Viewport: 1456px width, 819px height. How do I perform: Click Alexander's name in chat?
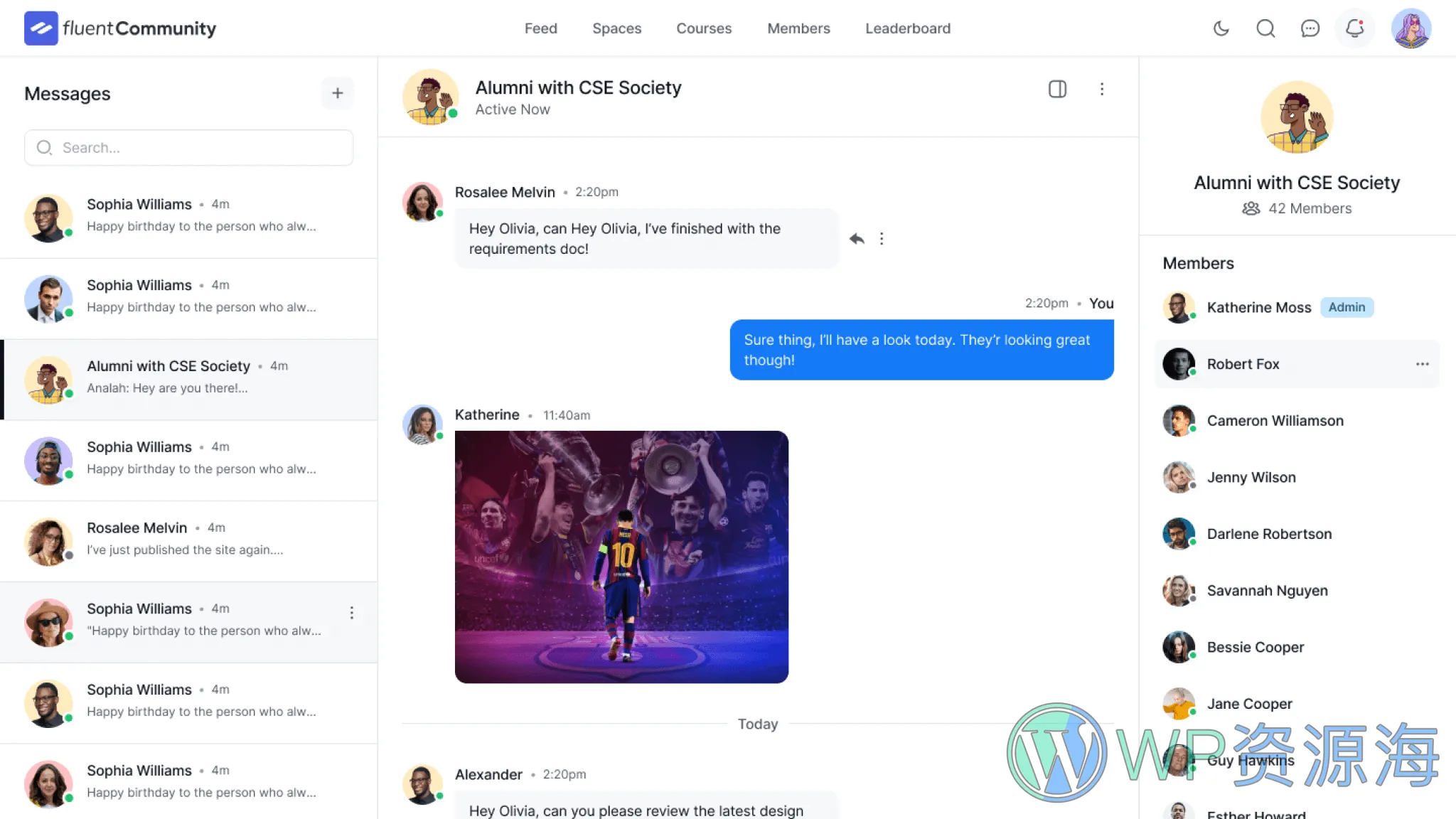click(488, 774)
